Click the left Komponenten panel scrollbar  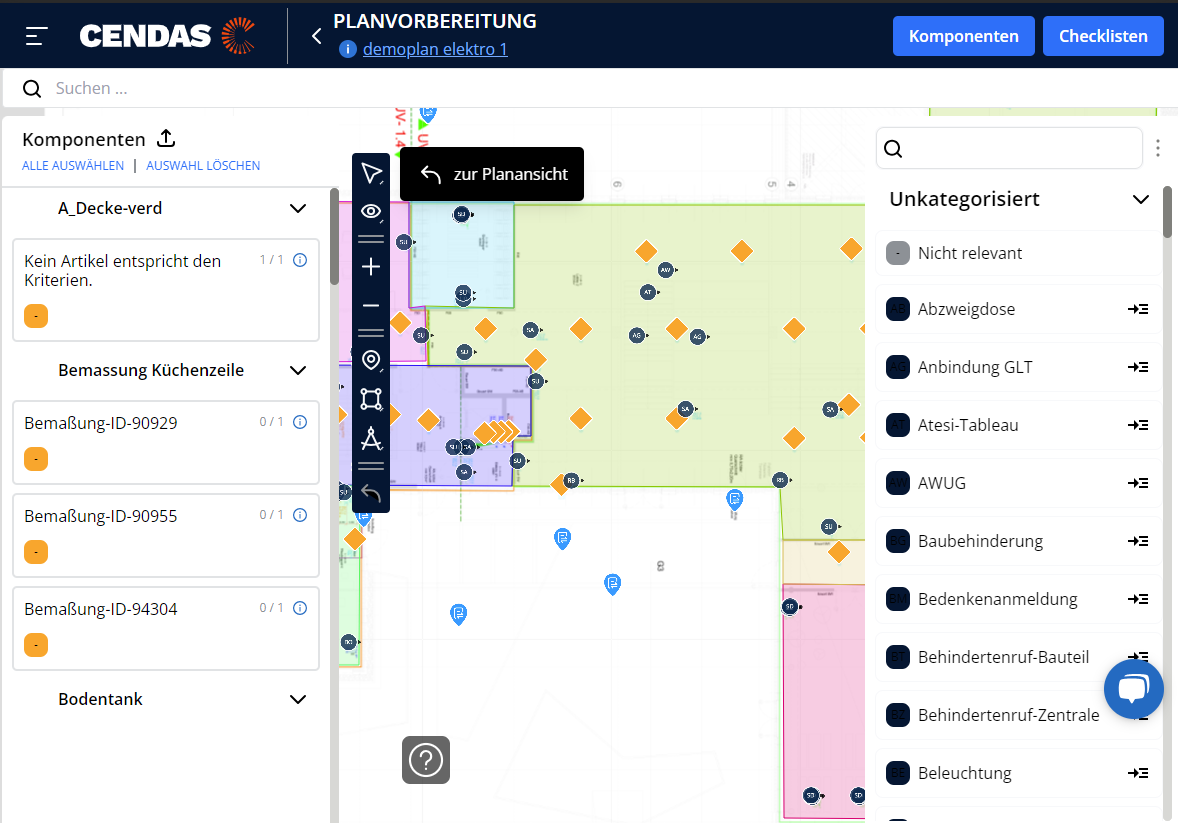(x=334, y=237)
